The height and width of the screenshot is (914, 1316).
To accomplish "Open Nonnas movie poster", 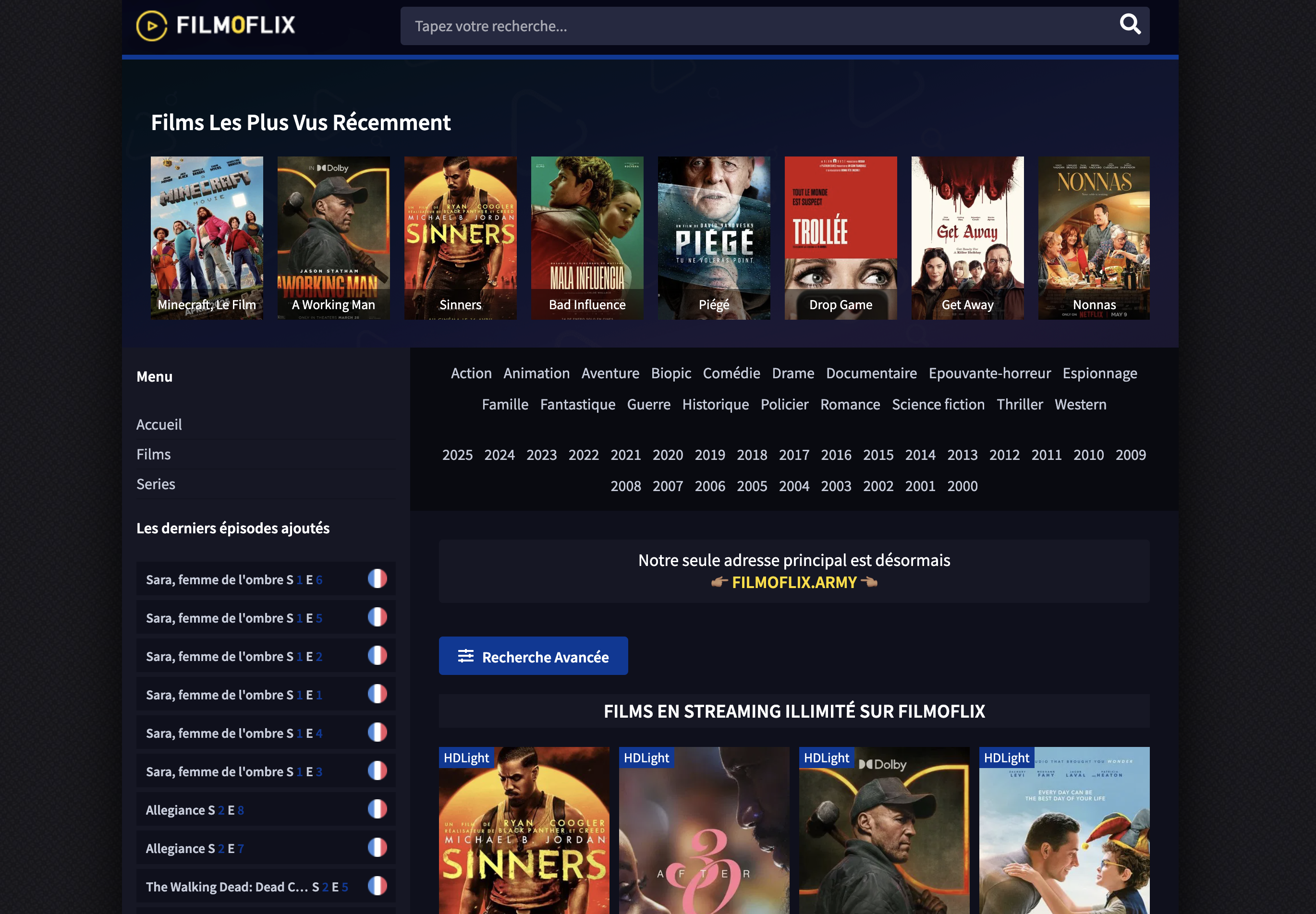I will [x=1094, y=238].
